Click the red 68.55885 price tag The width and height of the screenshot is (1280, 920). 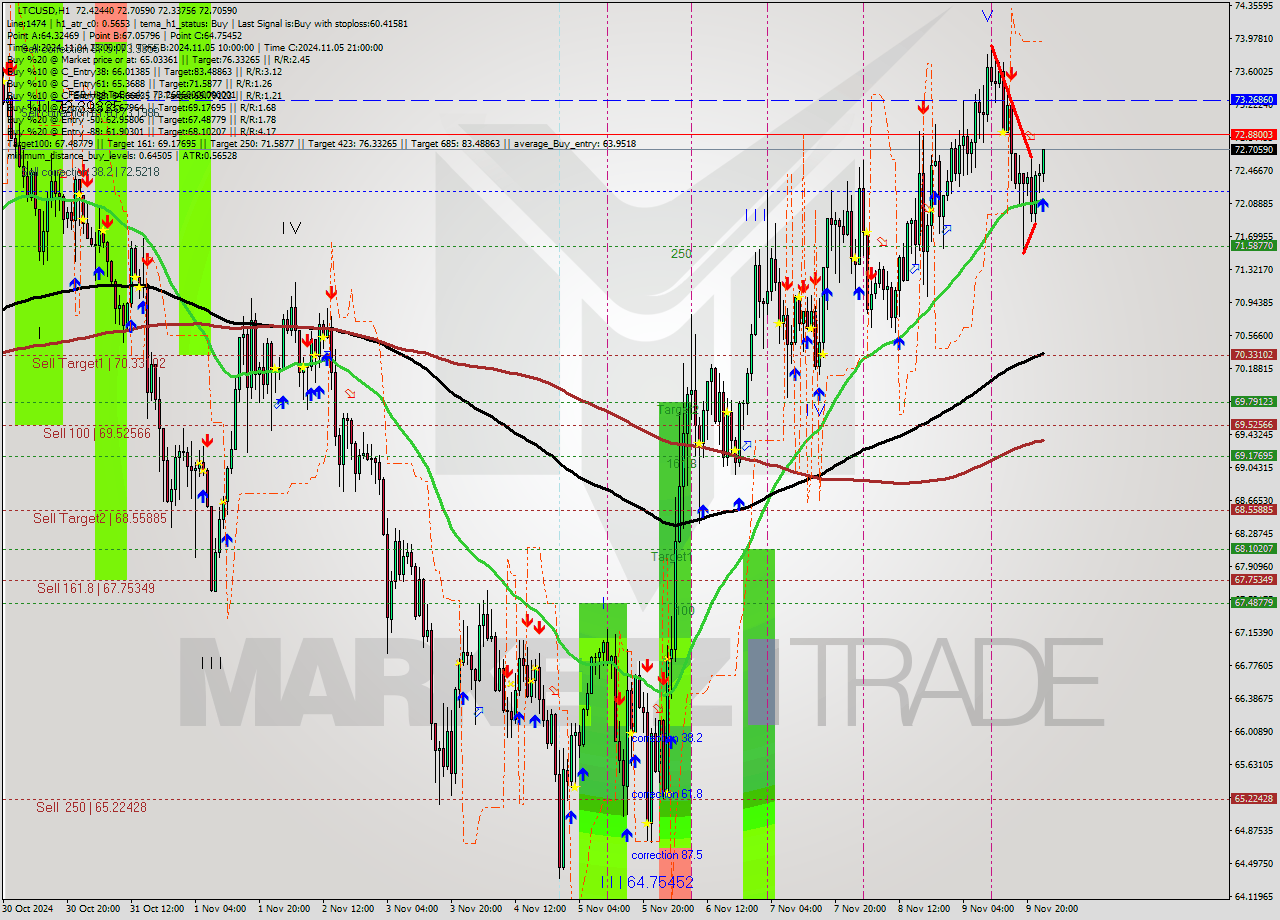tap(1253, 509)
